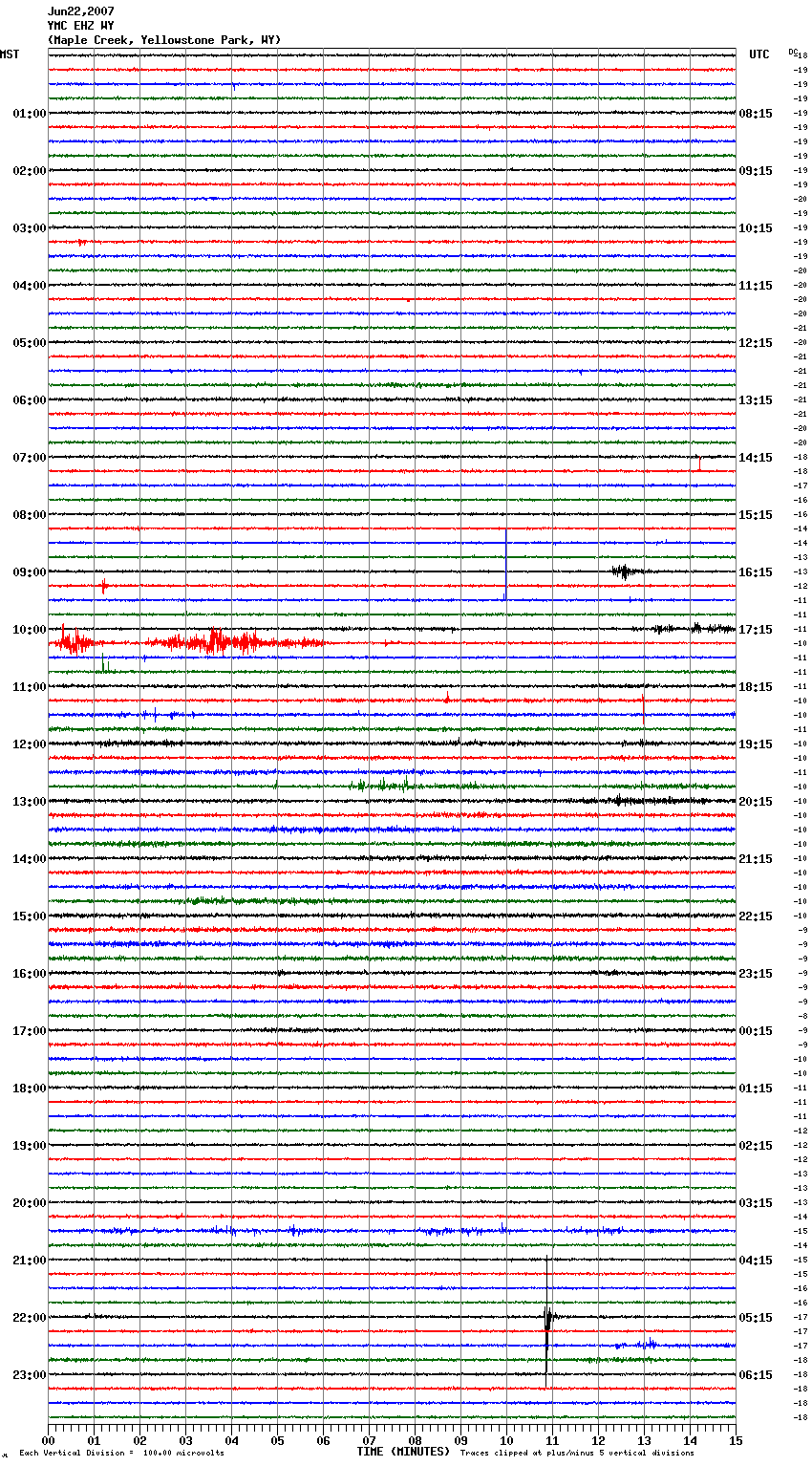Click the 16:00 MST time label

pyautogui.click(x=30, y=974)
